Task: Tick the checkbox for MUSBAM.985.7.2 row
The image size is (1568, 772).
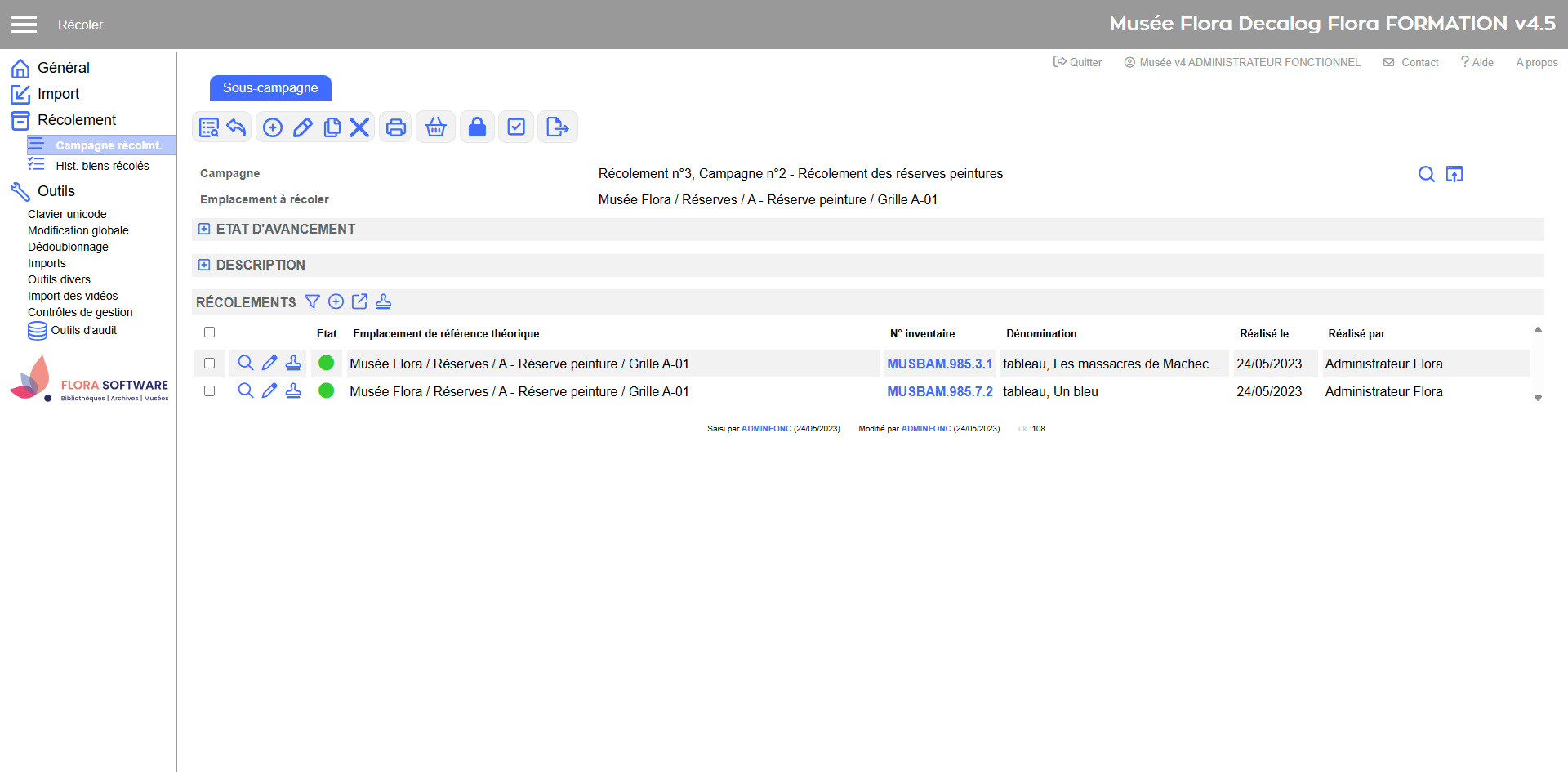Action: [210, 391]
